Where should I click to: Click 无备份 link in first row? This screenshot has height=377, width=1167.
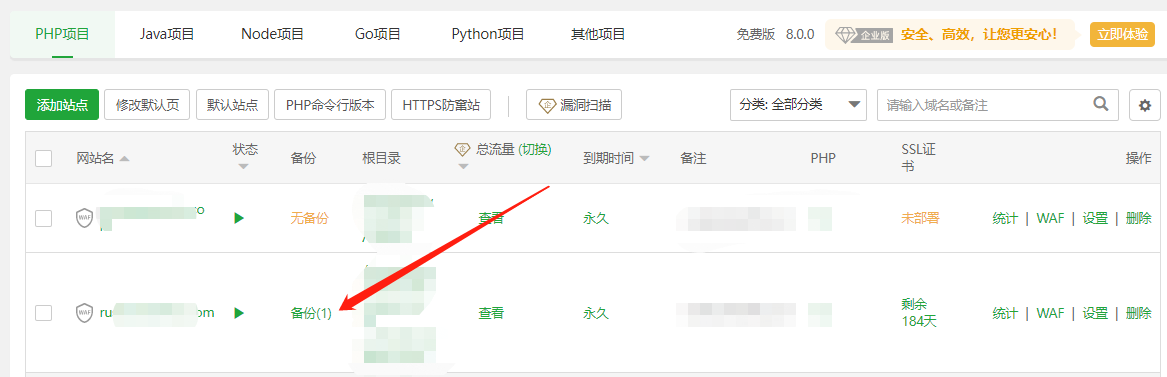pos(309,218)
